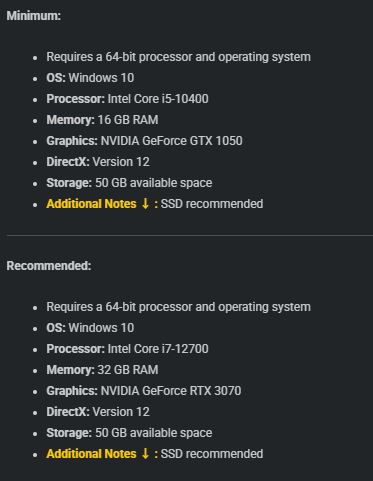
Task: Click the NVIDIA GeForce GTX 1050 entry
Action: click(x=172, y=141)
